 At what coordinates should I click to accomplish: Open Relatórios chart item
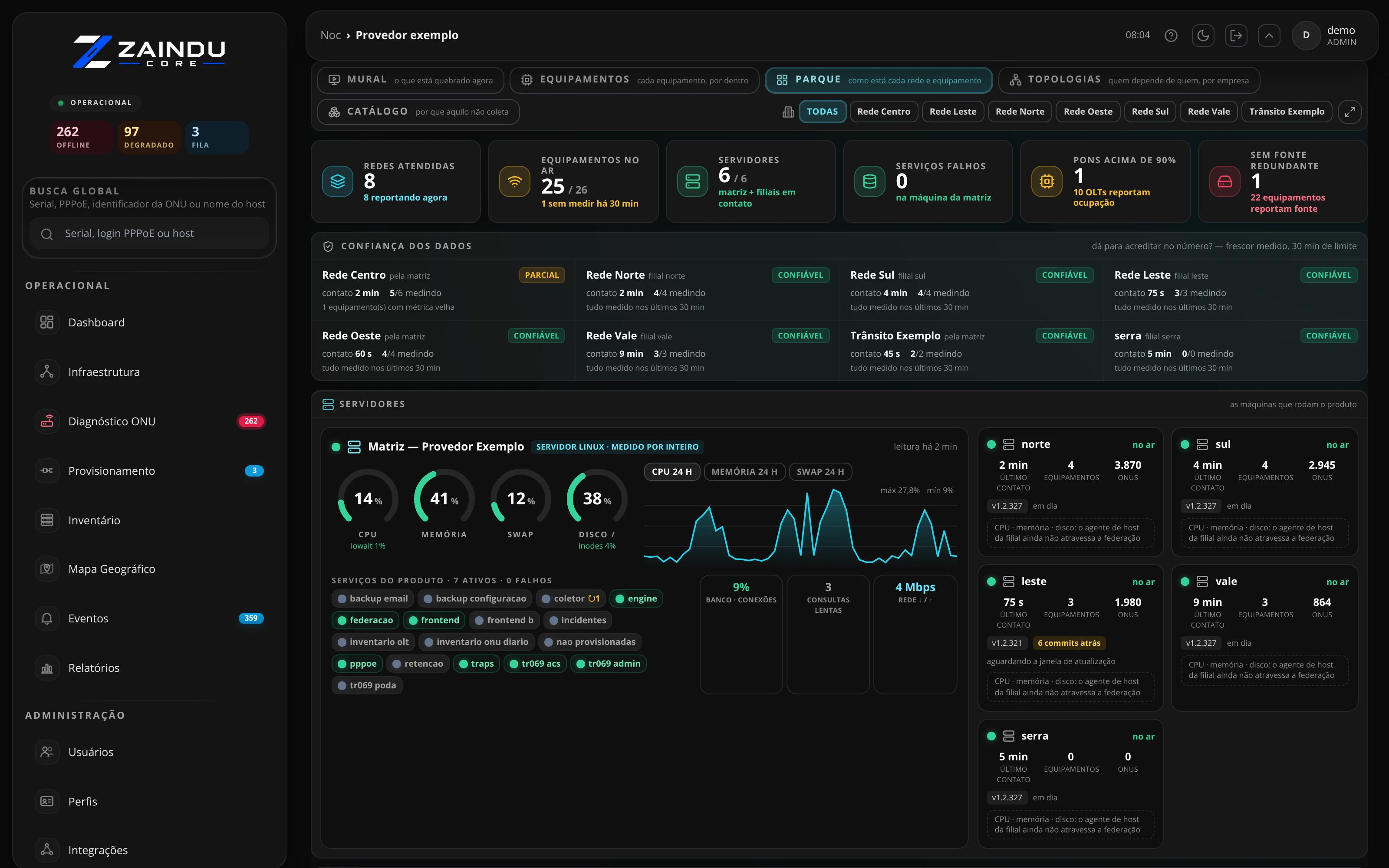149,667
